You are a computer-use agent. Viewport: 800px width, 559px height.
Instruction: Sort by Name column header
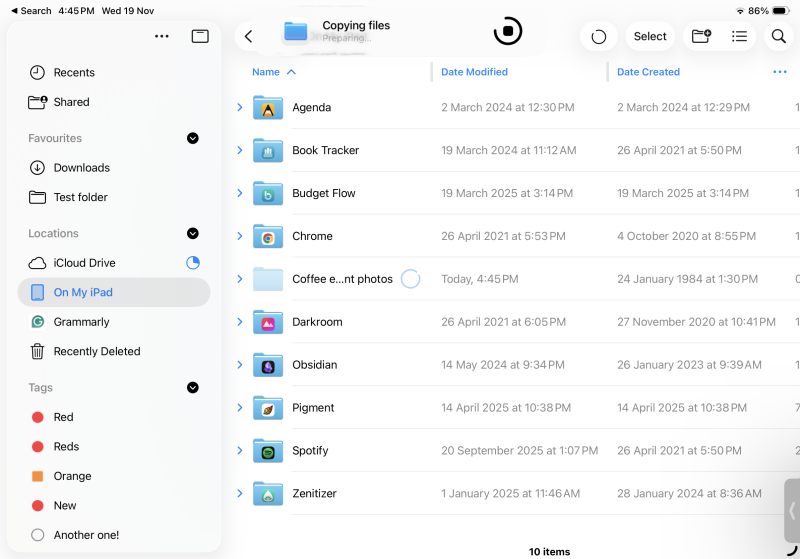(274, 72)
